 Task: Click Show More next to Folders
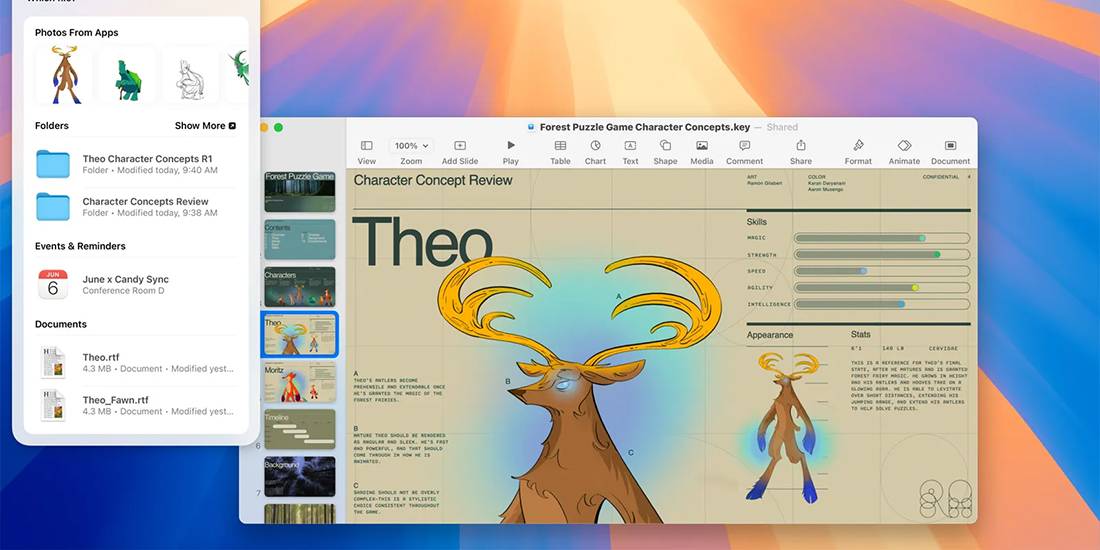pyautogui.click(x=205, y=126)
